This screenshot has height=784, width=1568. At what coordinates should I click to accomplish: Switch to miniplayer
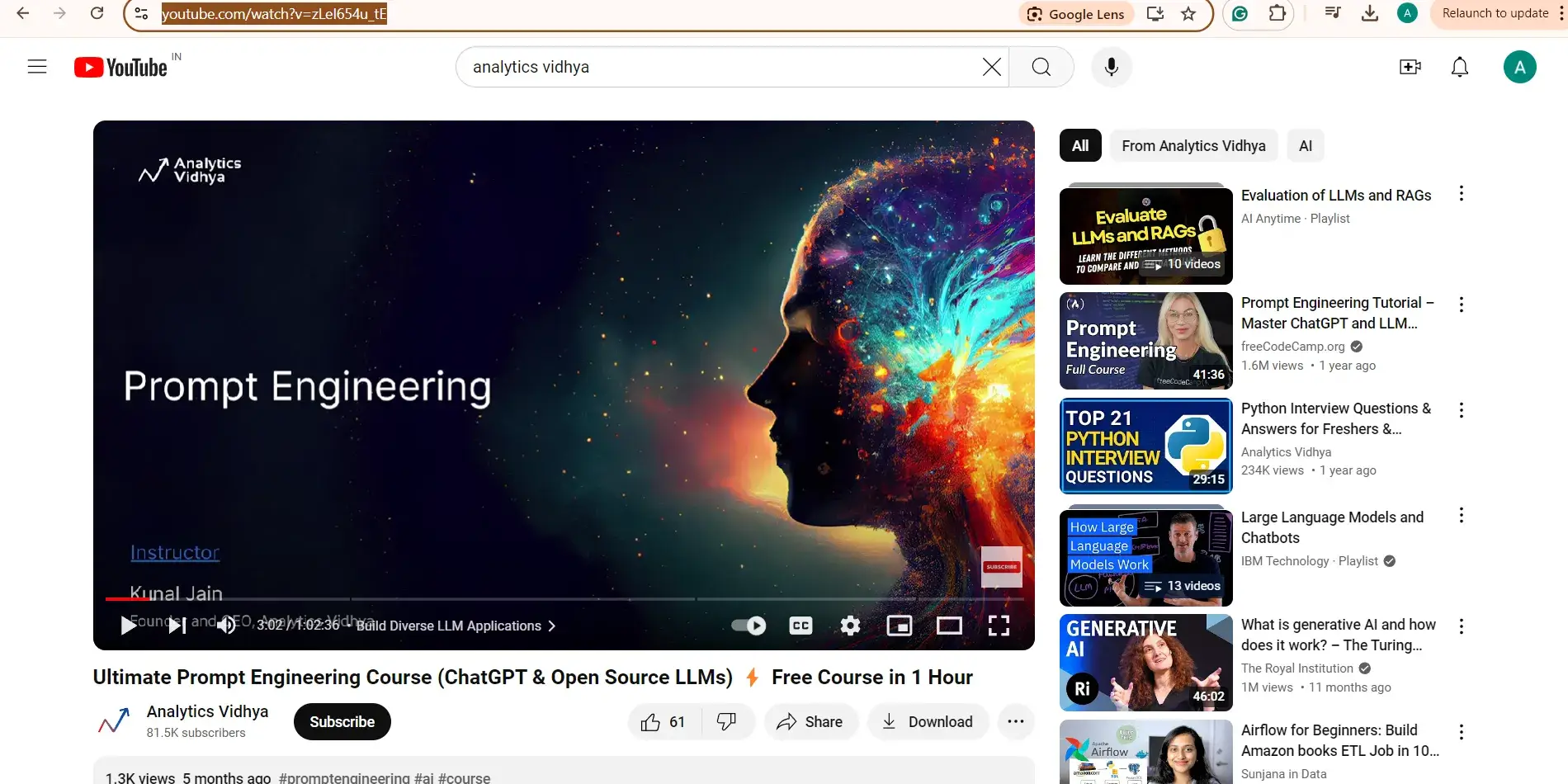coord(900,626)
